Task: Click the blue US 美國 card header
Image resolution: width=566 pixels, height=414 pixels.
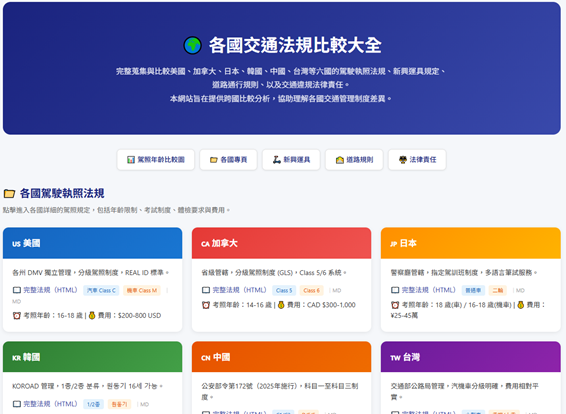Action: click(92, 243)
